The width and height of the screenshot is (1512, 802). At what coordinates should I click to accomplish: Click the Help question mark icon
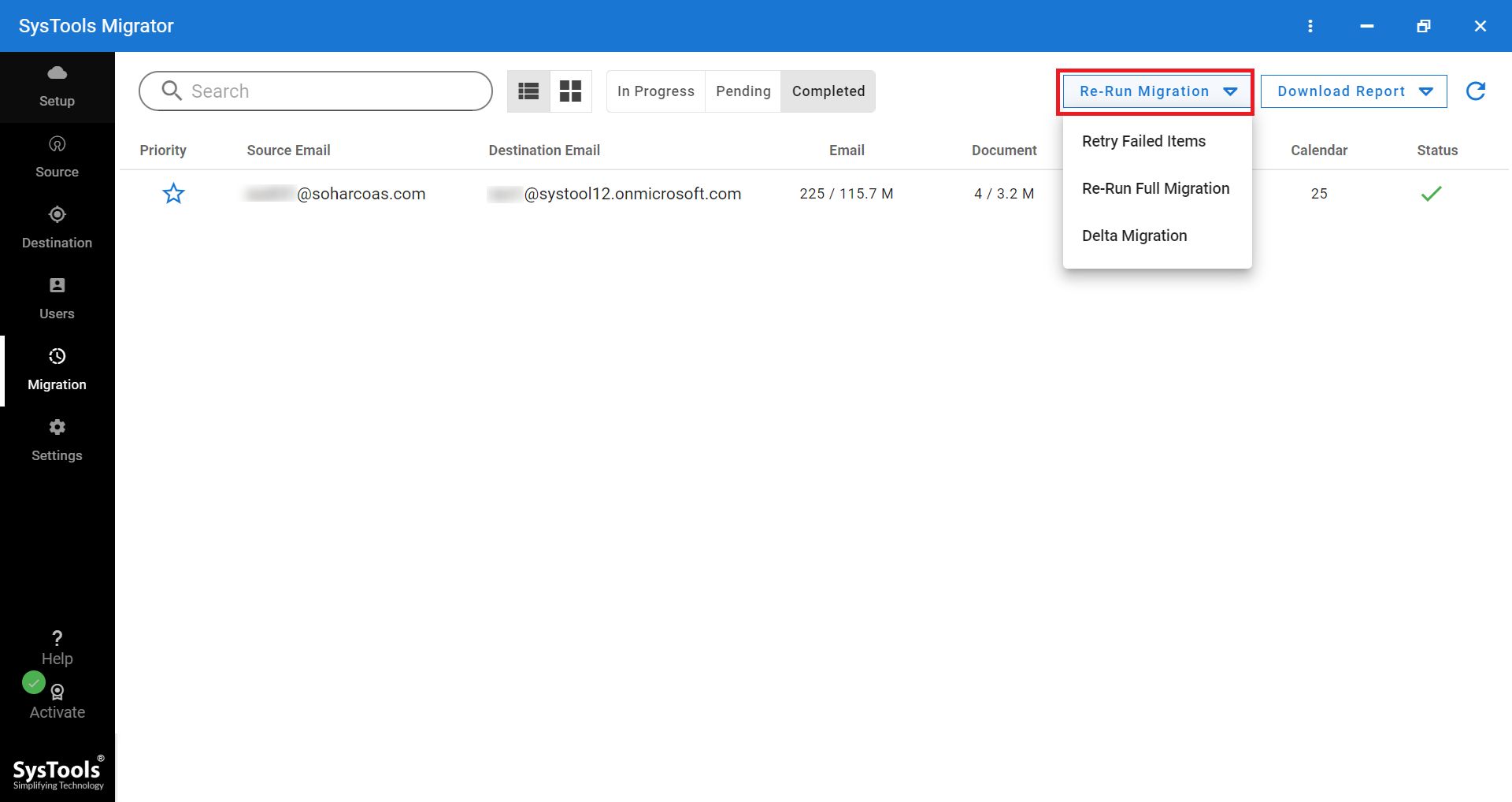[x=57, y=638]
